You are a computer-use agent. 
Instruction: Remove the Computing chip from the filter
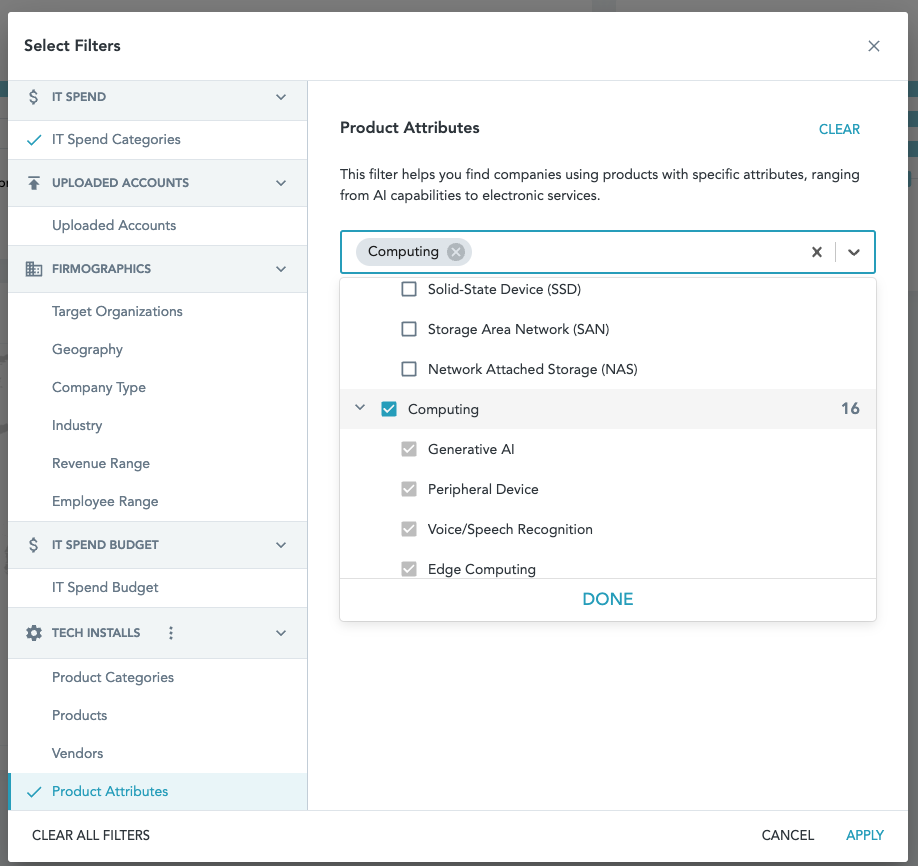point(456,252)
